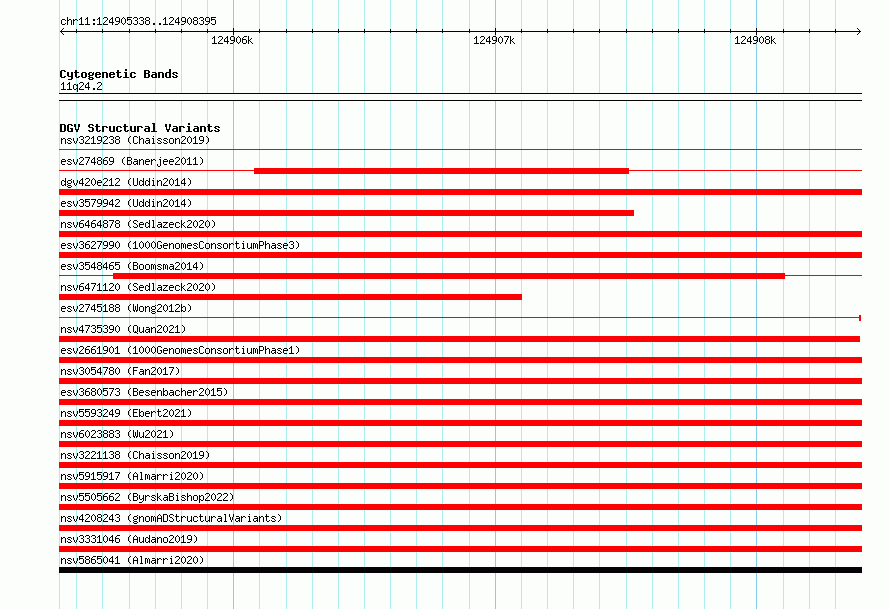Open nsv3331046 (Audano2019) variant label
The width and height of the screenshot is (890, 609).
pyautogui.click(x=129, y=539)
